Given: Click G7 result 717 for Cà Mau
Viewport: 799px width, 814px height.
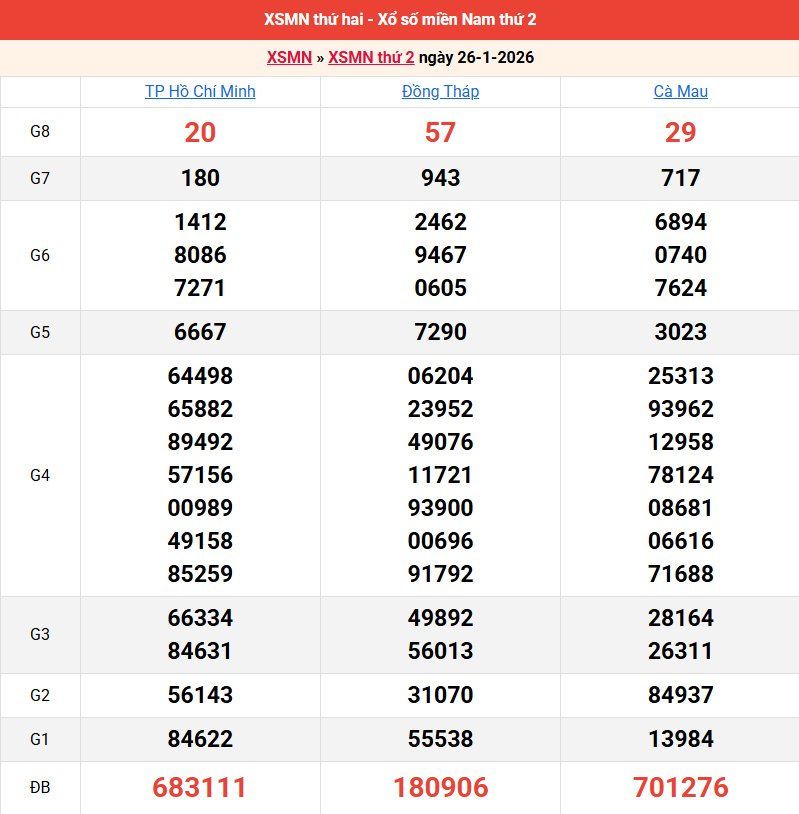Looking at the screenshot, I should [680, 178].
